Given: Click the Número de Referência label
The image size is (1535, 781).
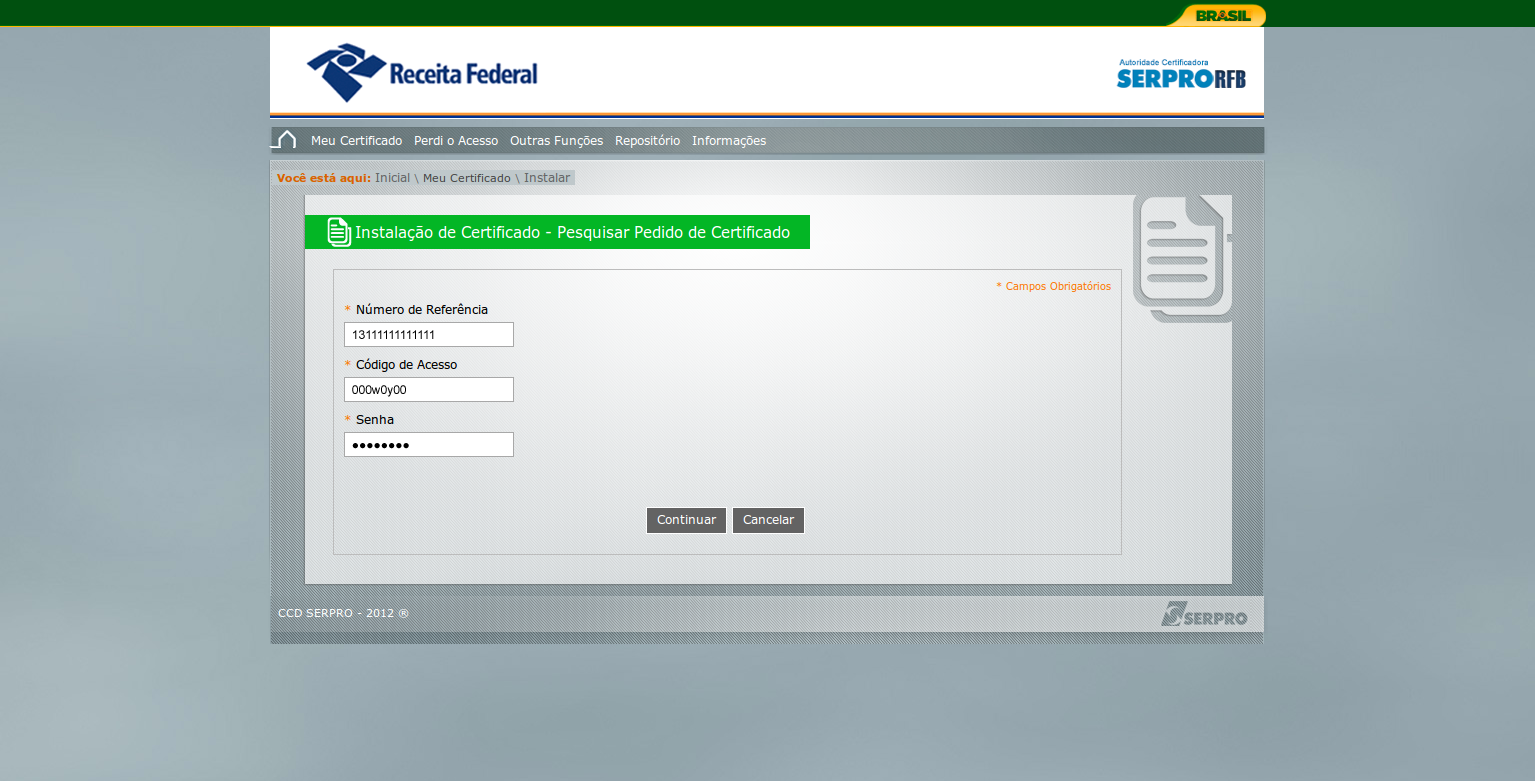Looking at the screenshot, I should 422,310.
